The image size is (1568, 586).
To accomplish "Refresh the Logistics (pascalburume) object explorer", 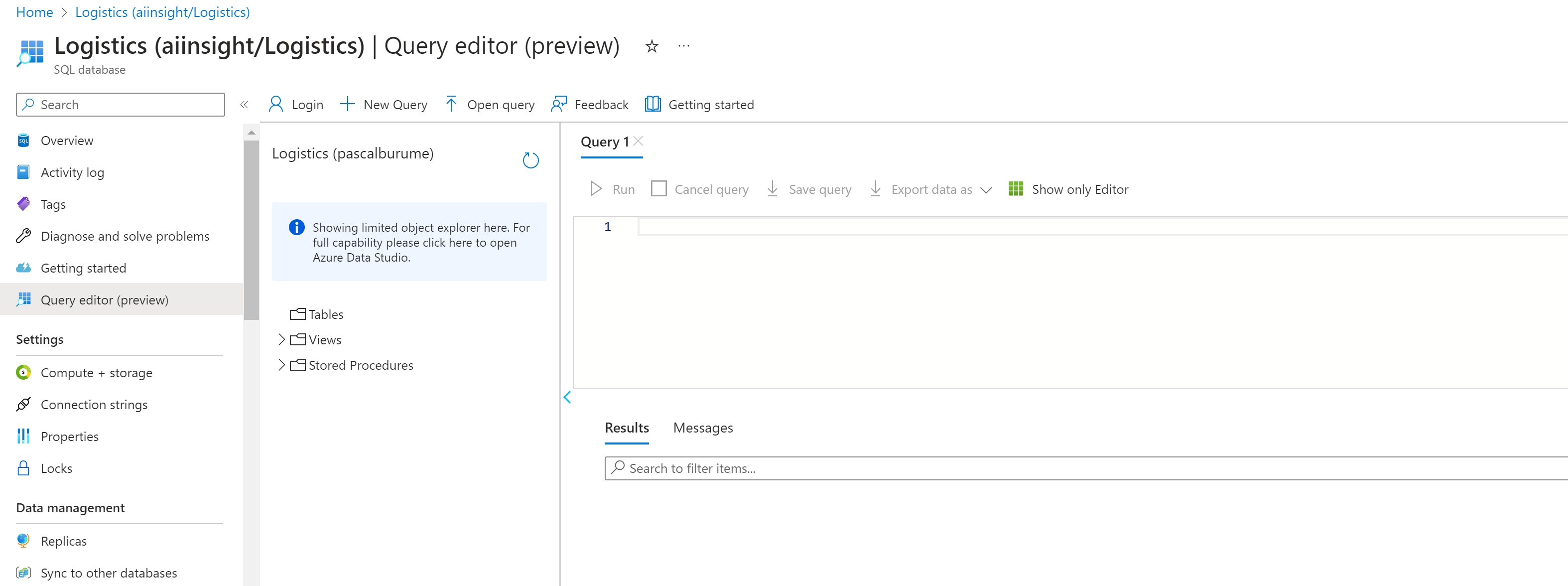I will click(x=530, y=159).
